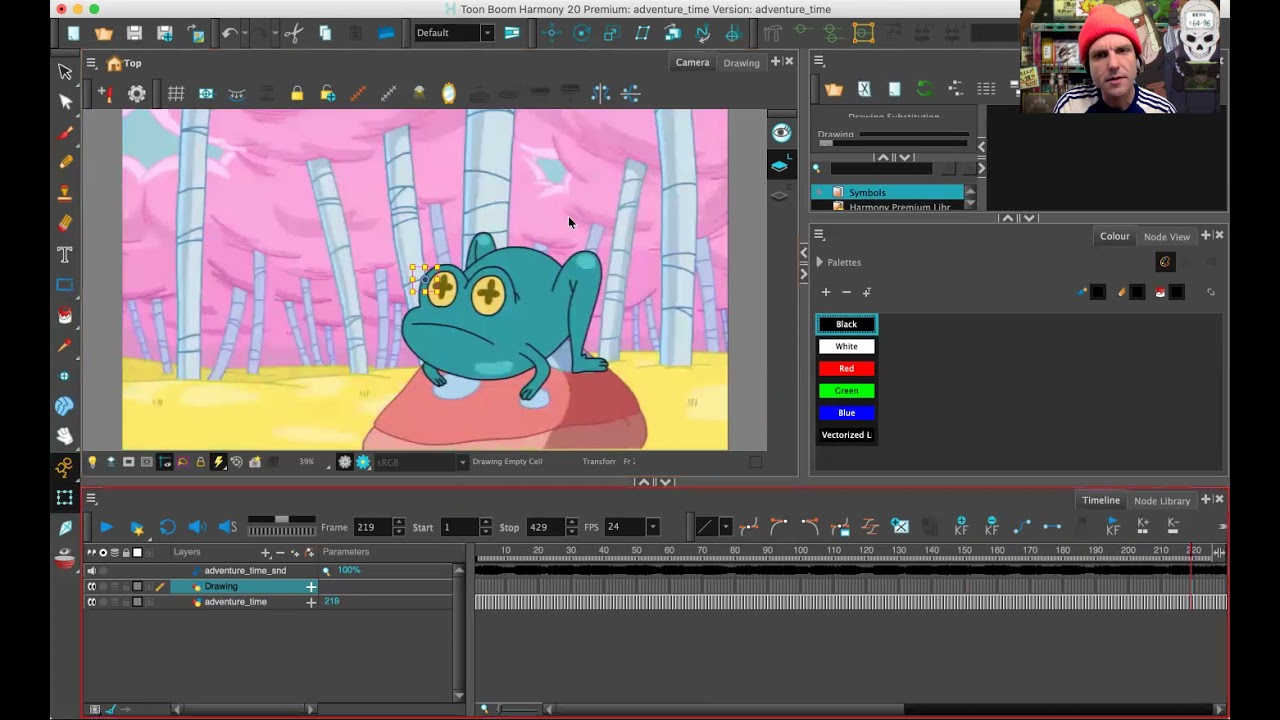1280x720 pixels.
Task: Select the Pencil tool
Action: coord(65,162)
